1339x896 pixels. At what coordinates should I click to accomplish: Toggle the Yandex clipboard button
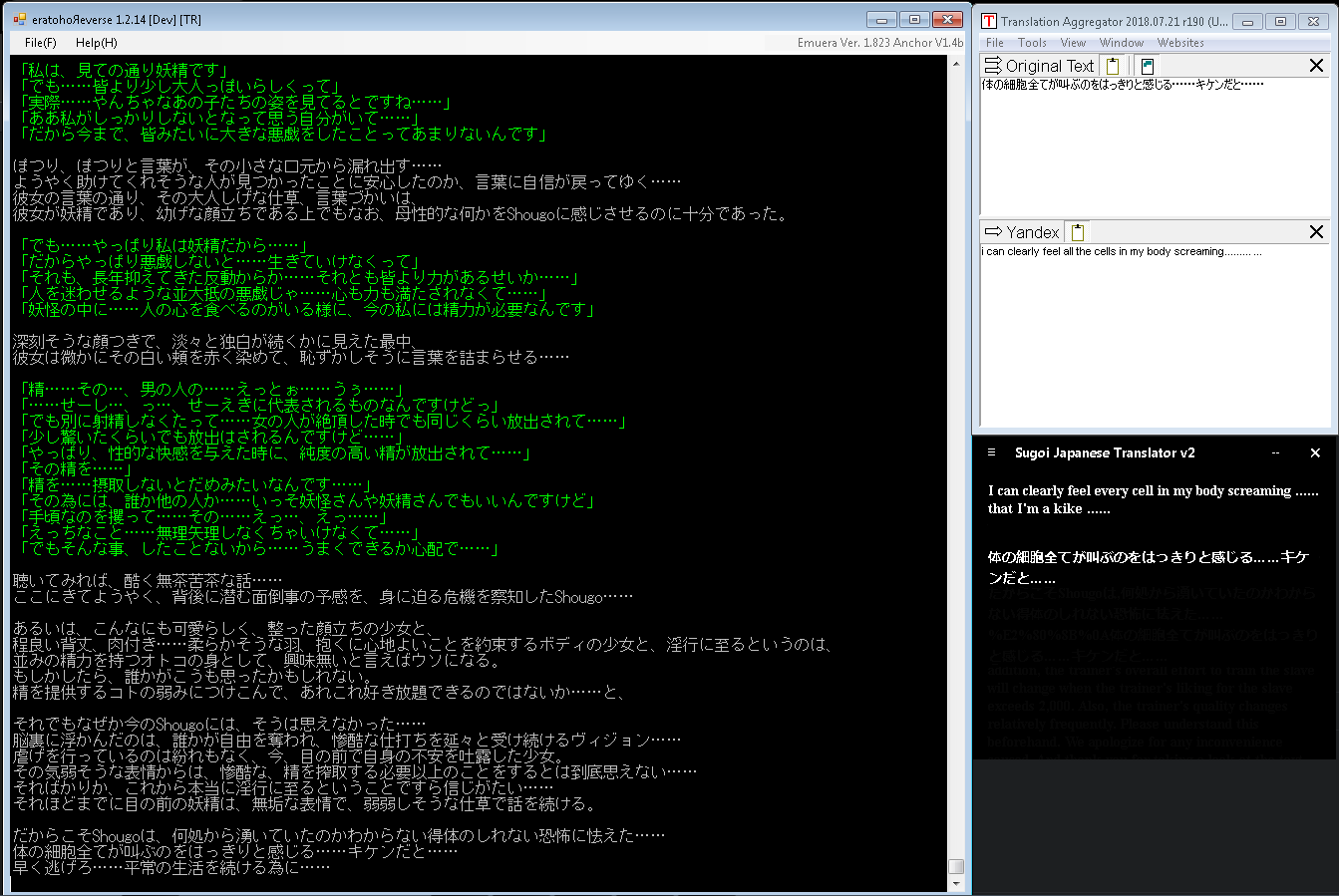pyautogui.click(x=1077, y=232)
